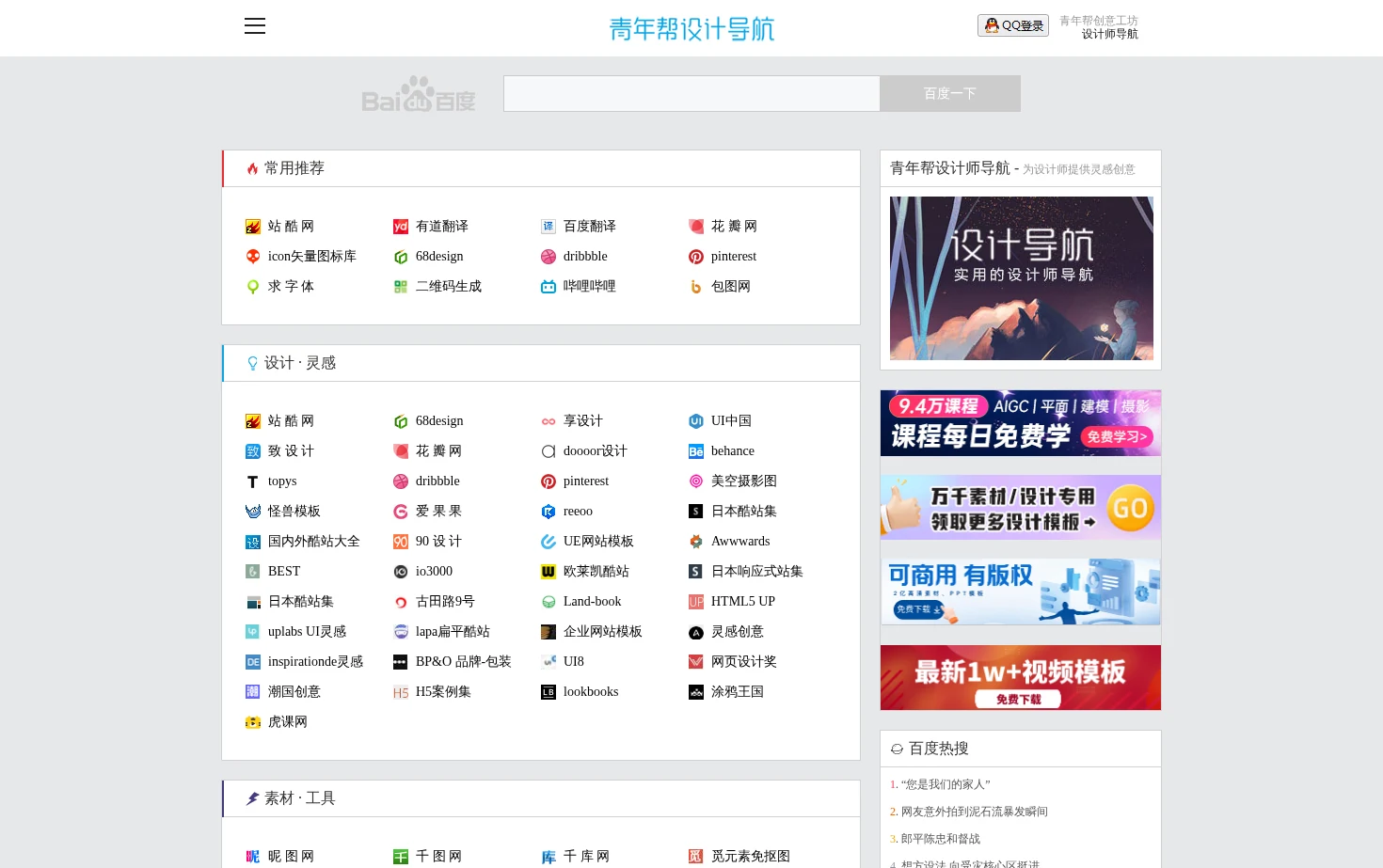Click the topys icon
1383x868 pixels.
click(x=253, y=481)
